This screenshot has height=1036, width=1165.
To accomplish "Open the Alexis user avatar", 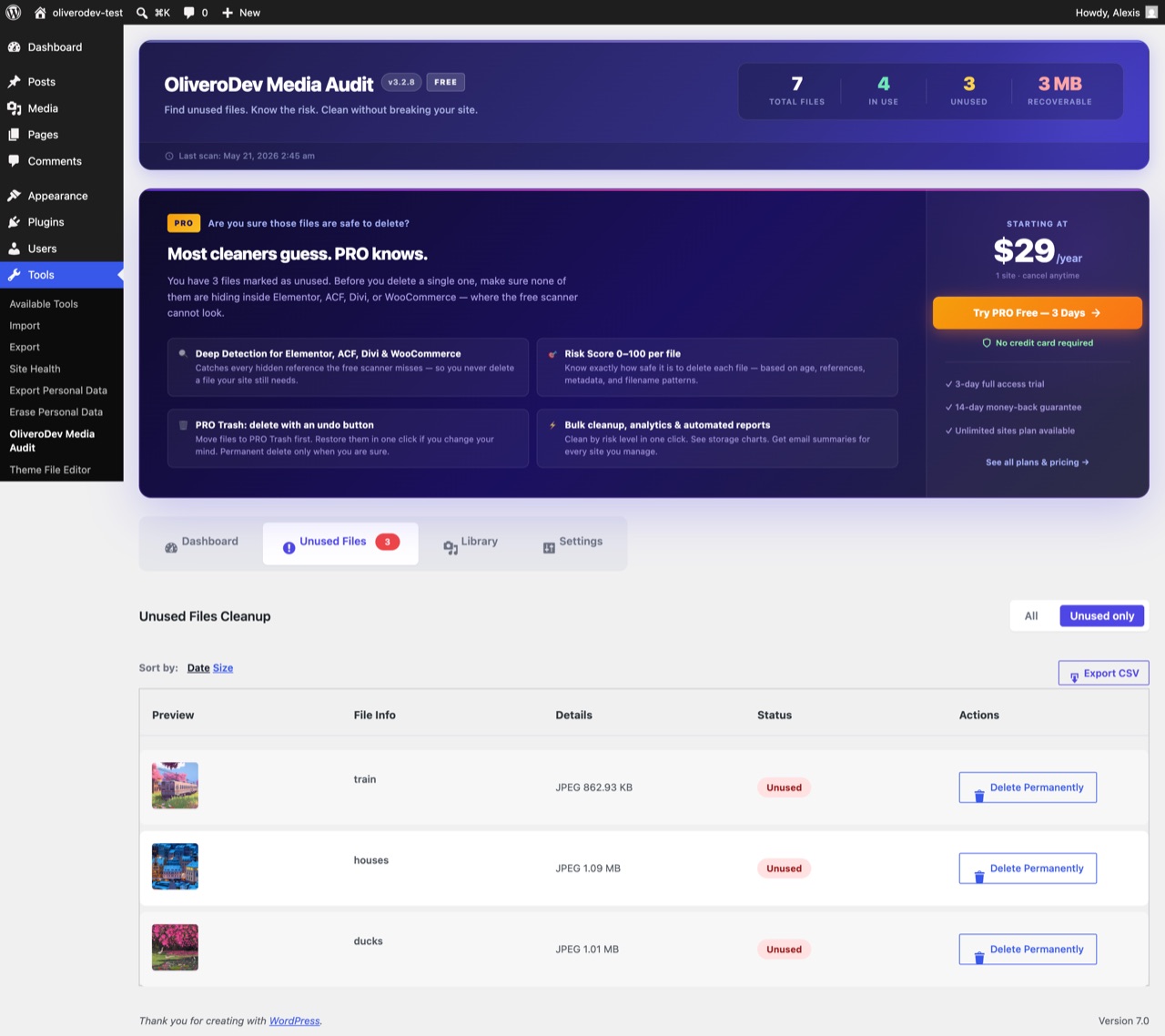I will (1151, 13).
